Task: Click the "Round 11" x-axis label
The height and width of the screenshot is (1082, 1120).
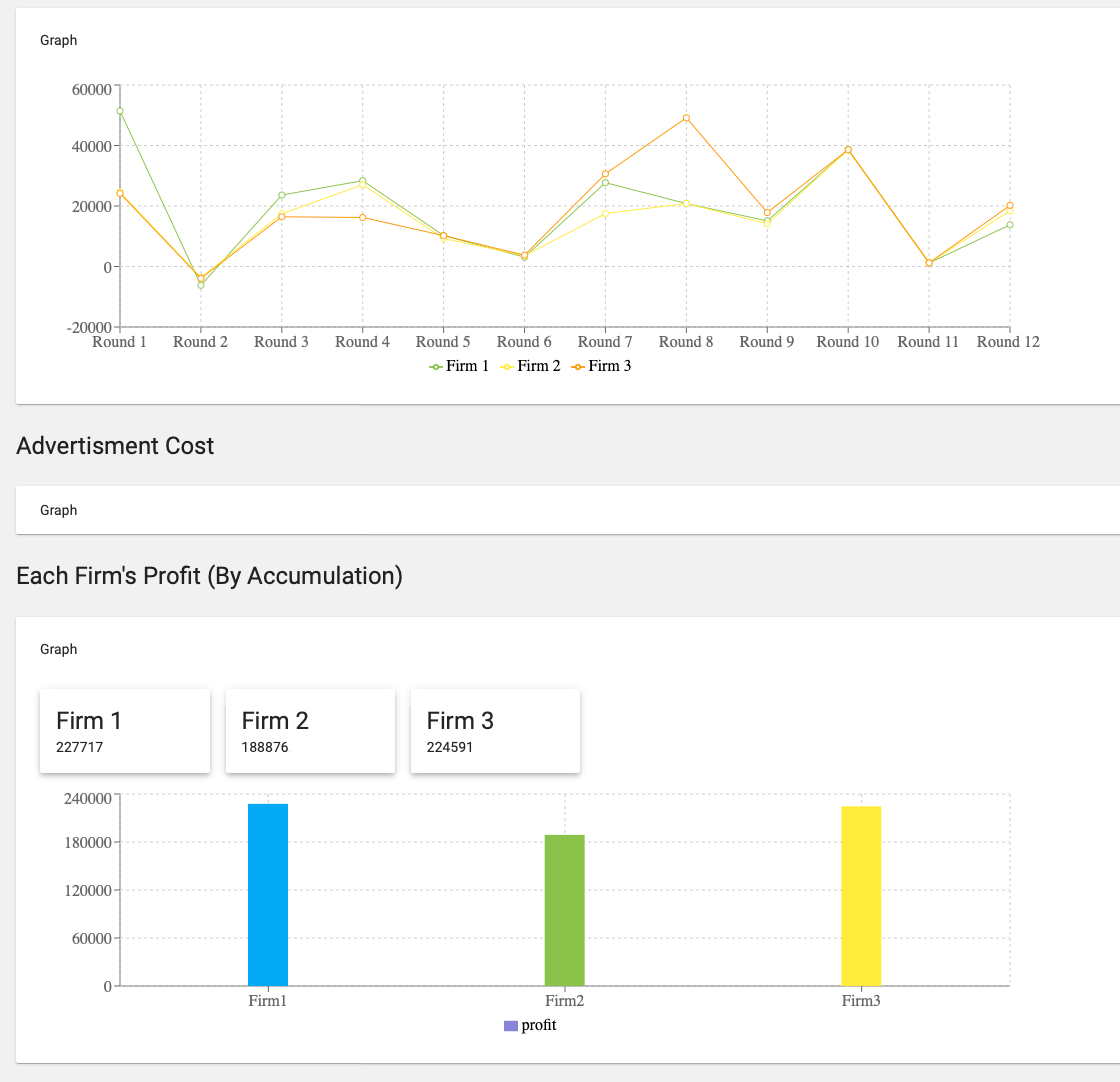Action: tap(929, 342)
